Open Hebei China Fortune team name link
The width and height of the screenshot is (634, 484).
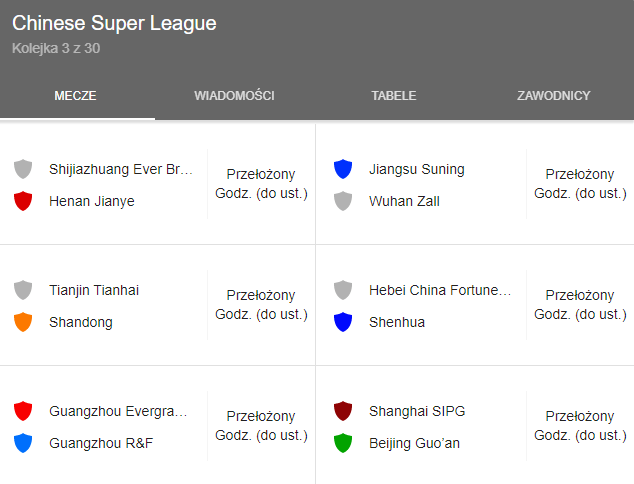point(440,290)
